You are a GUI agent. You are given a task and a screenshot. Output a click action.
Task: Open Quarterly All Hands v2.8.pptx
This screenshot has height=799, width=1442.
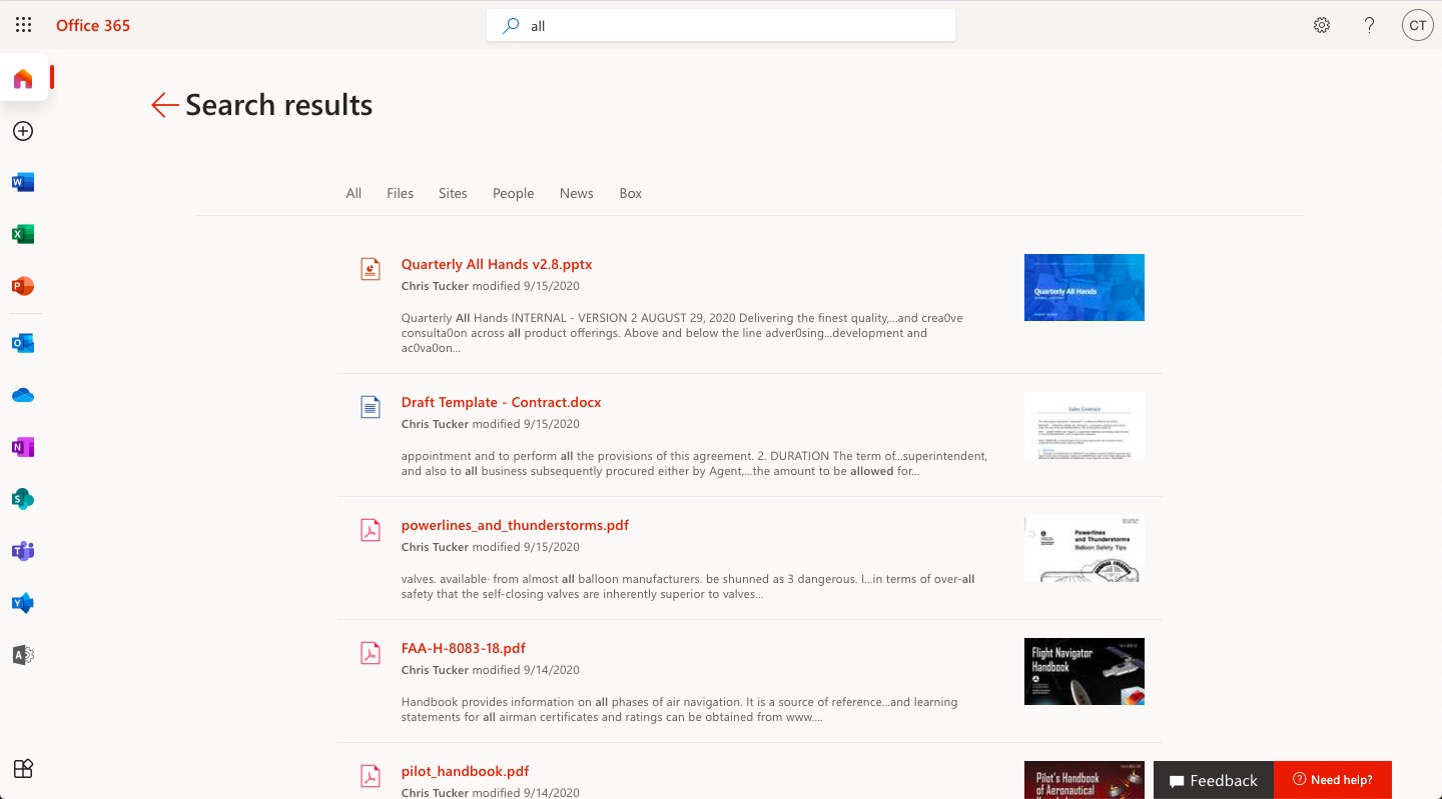[496, 264]
